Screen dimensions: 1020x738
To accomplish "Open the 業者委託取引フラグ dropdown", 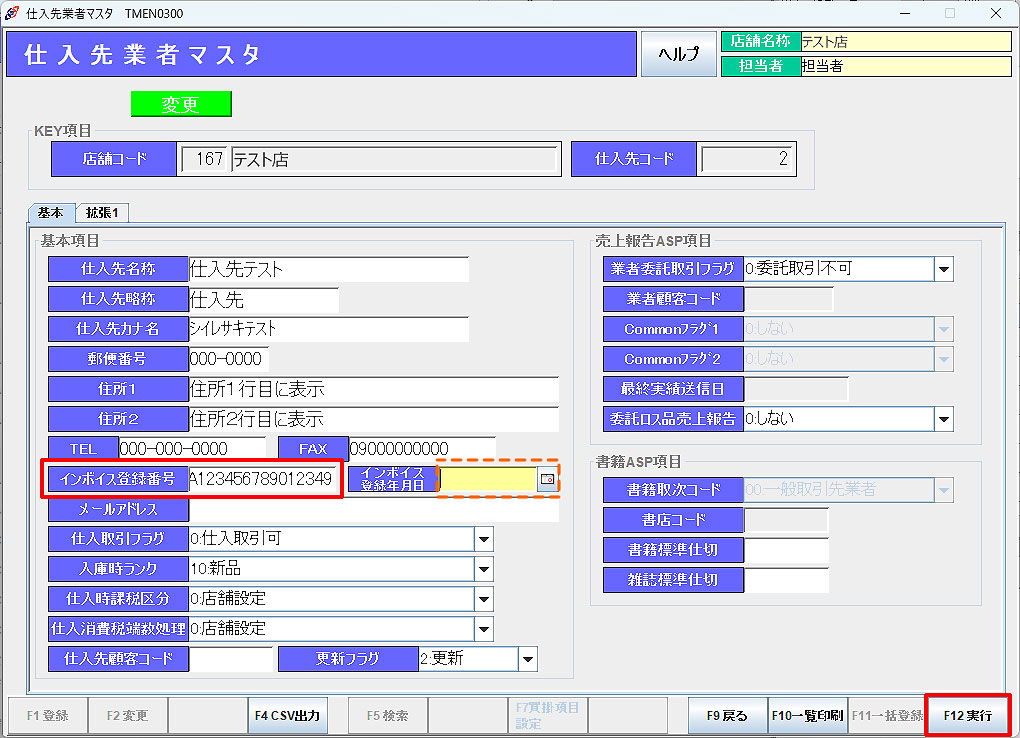I will [943, 269].
